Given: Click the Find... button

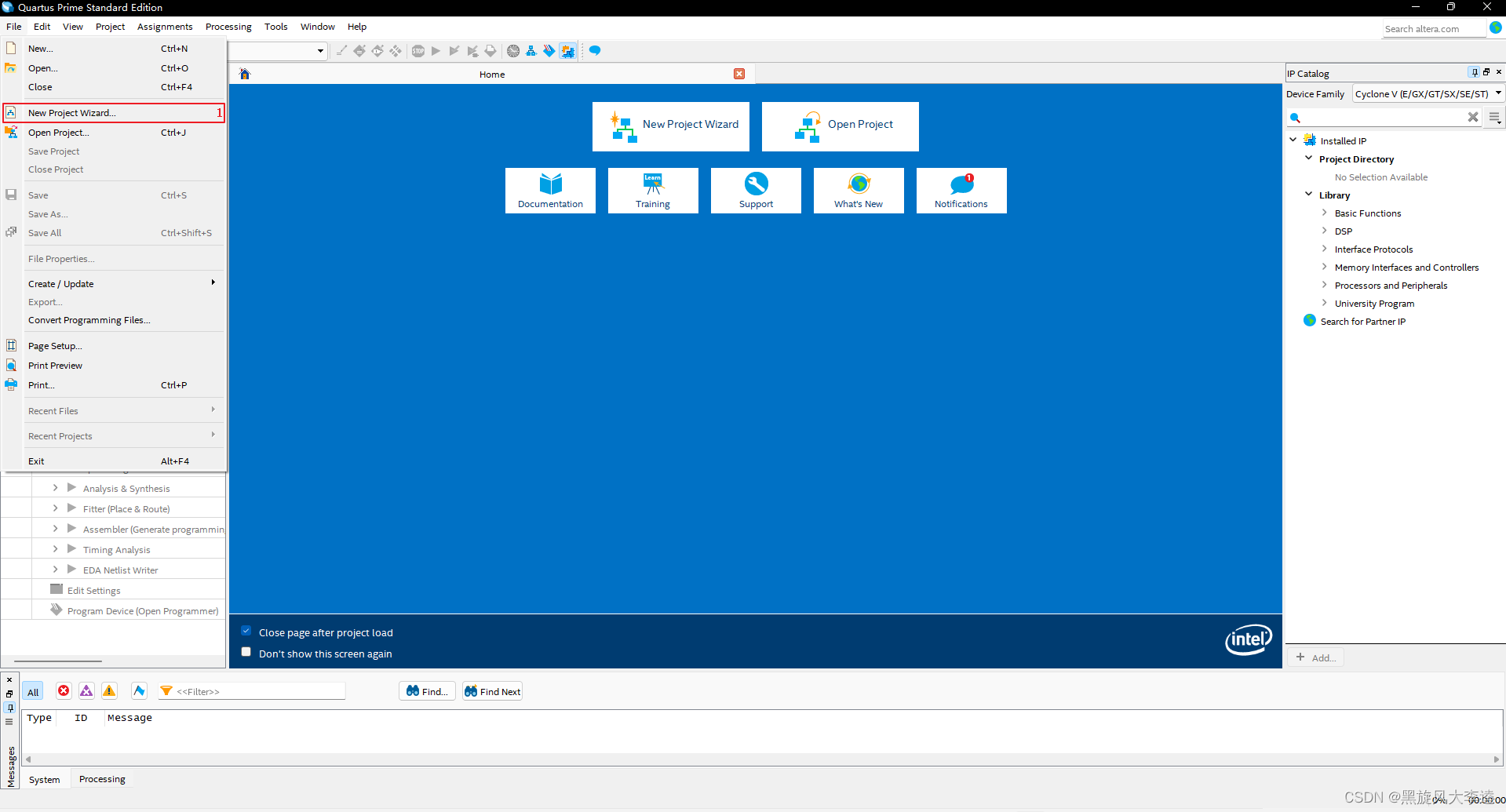Looking at the screenshot, I should coord(428,691).
